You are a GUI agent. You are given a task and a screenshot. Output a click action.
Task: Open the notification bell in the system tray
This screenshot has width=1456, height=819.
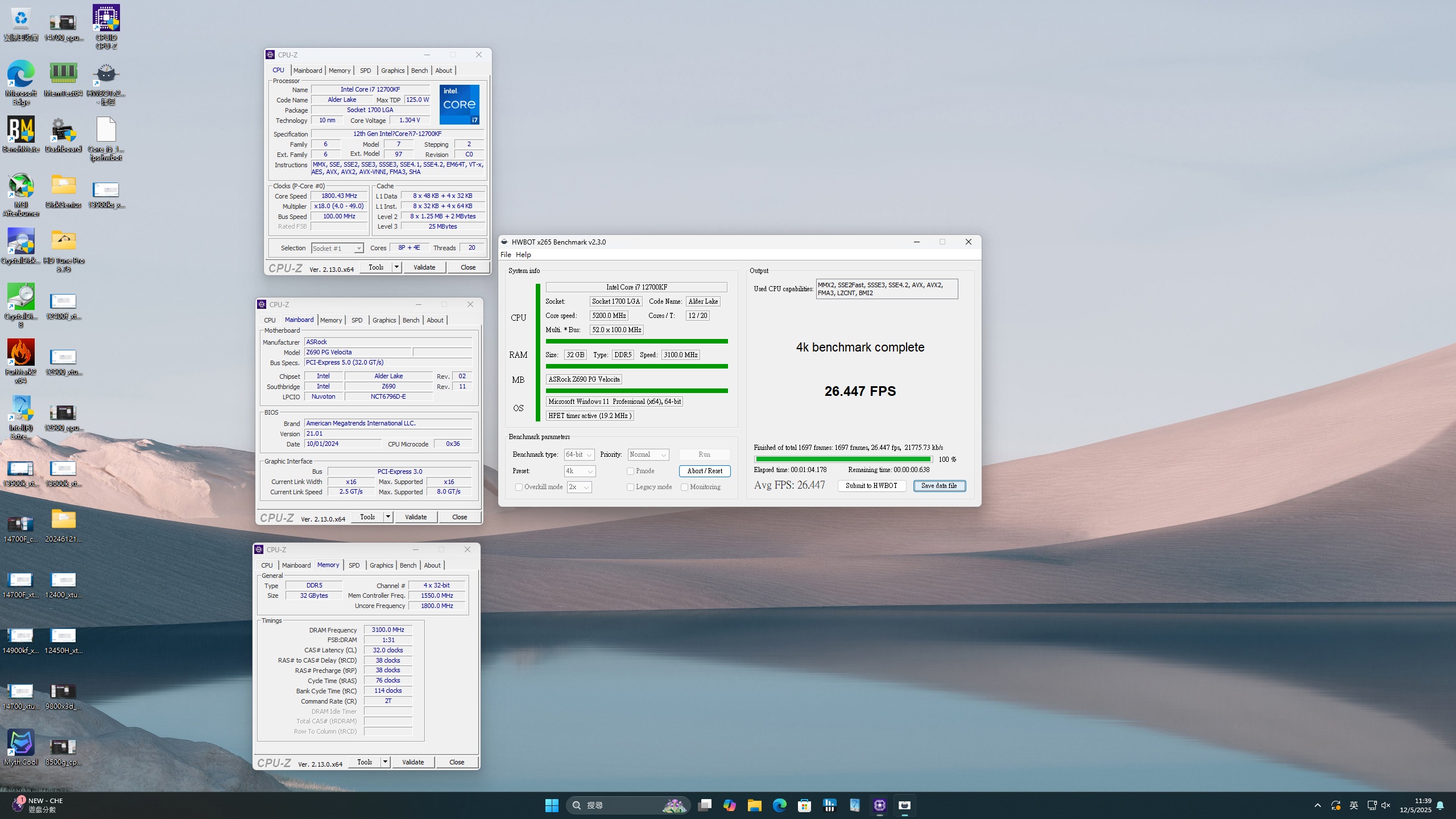(x=1440, y=805)
